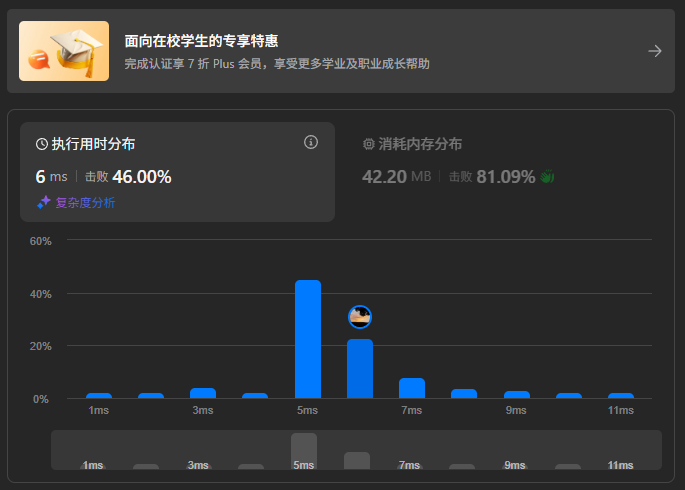
Task: Open the 复杂度分析 link
Action: (x=85, y=203)
